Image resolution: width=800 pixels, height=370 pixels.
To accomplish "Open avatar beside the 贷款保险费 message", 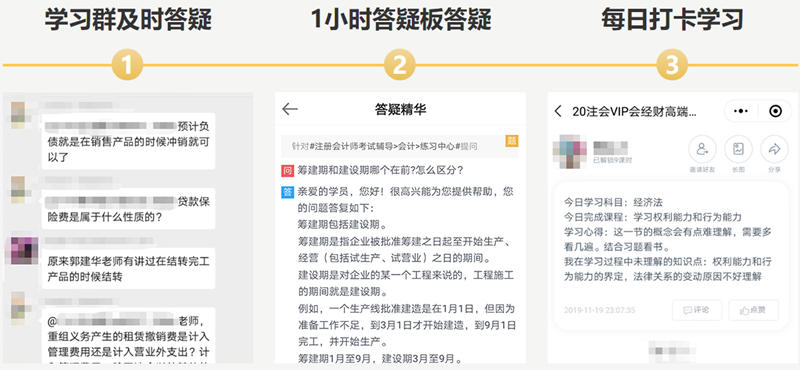I will [18, 189].
